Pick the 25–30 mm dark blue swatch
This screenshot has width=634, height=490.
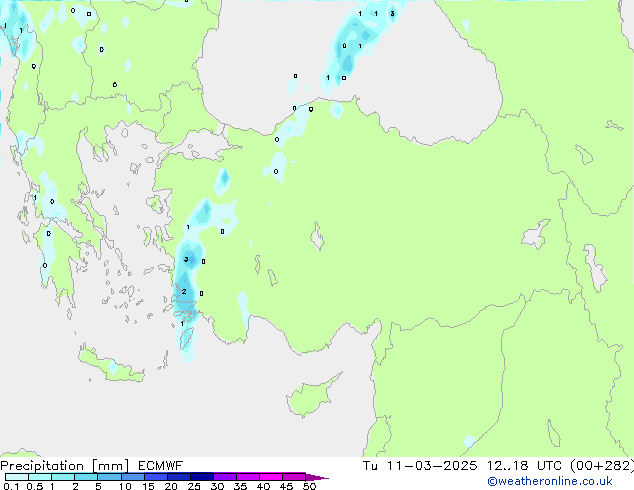coord(202,477)
